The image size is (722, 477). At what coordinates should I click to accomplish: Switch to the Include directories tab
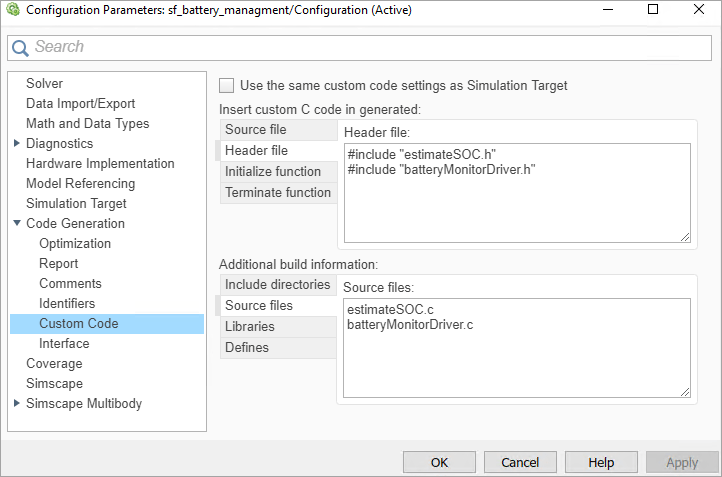pos(278,285)
